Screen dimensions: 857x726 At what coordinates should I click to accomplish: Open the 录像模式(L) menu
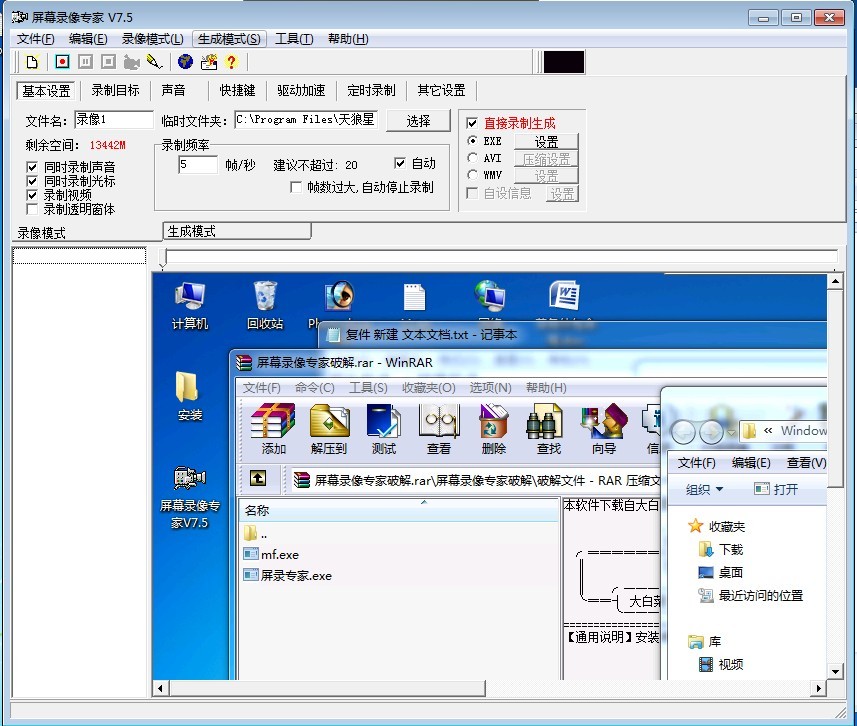(x=152, y=39)
